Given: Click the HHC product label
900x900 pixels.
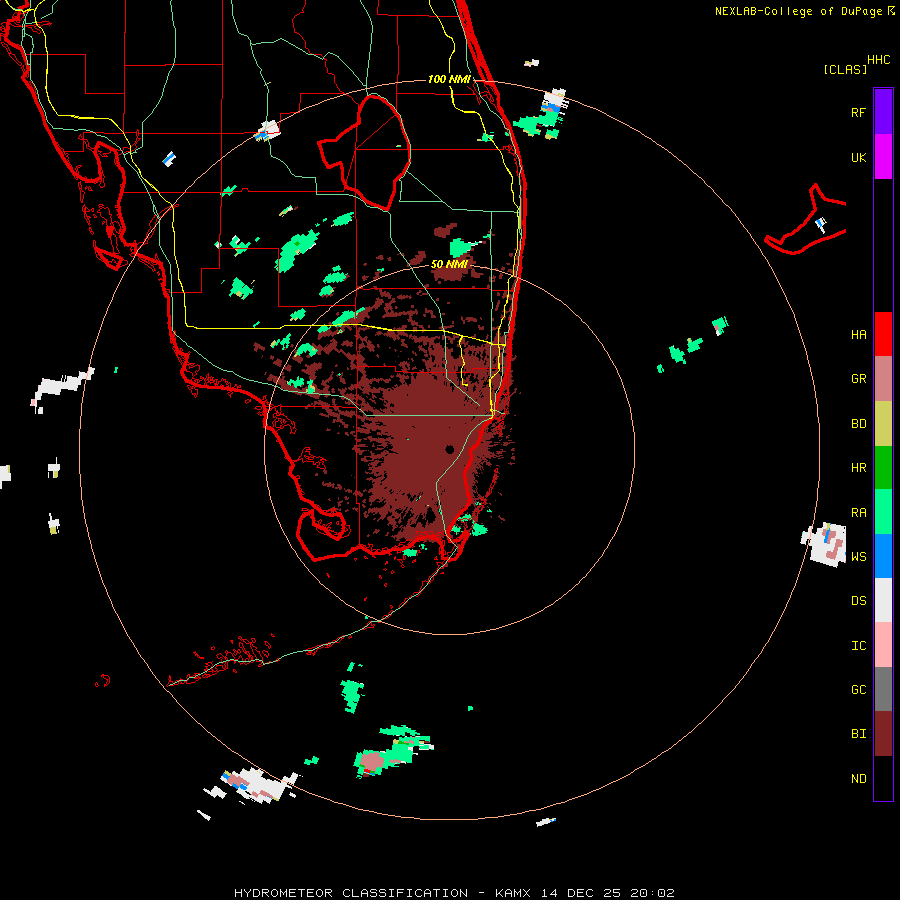Looking at the screenshot, I should click(879, 60).
